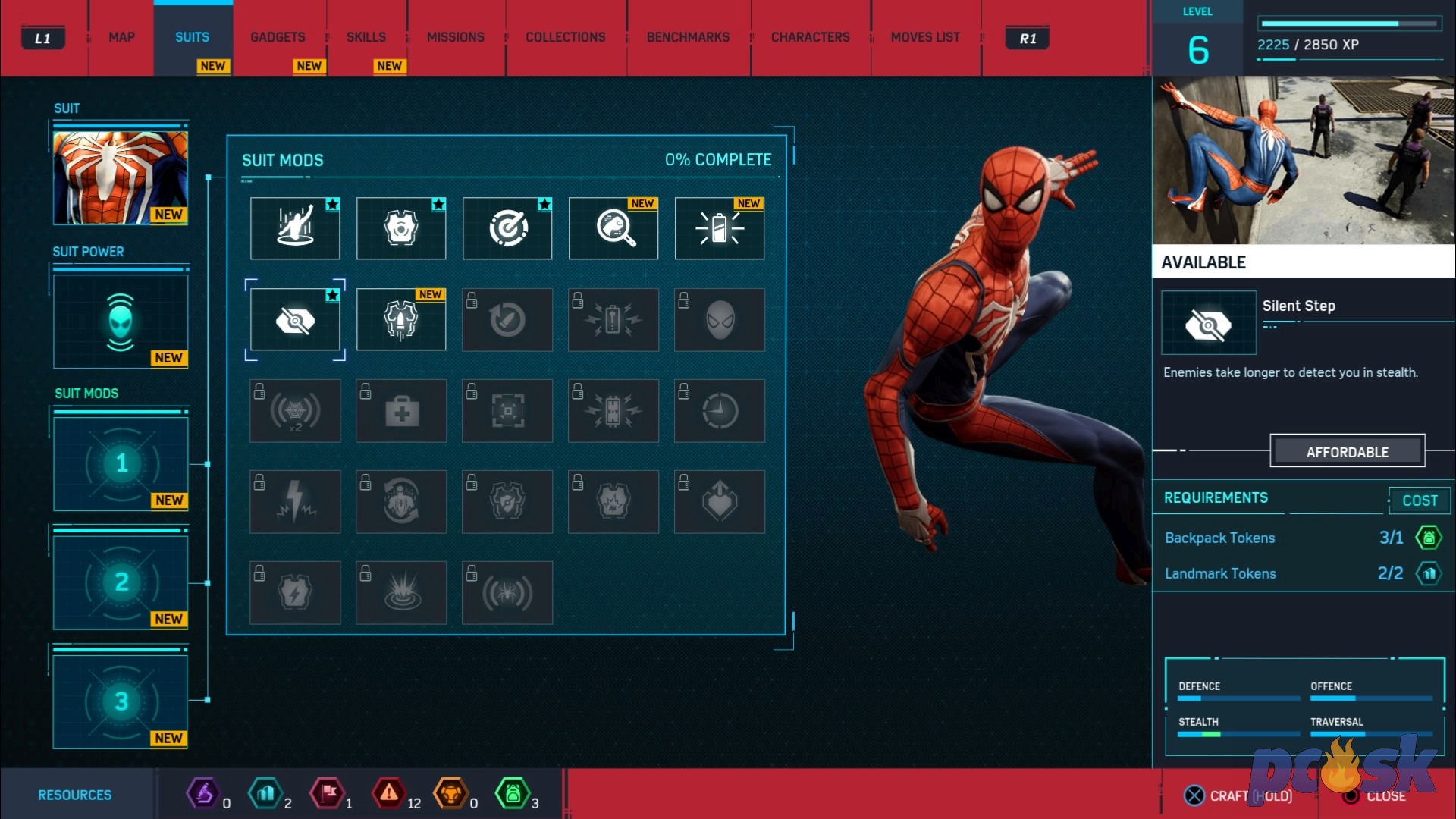Select the Silent Step crossed-eye mod
Screen dimensions: 1456x819
(295, 319)
